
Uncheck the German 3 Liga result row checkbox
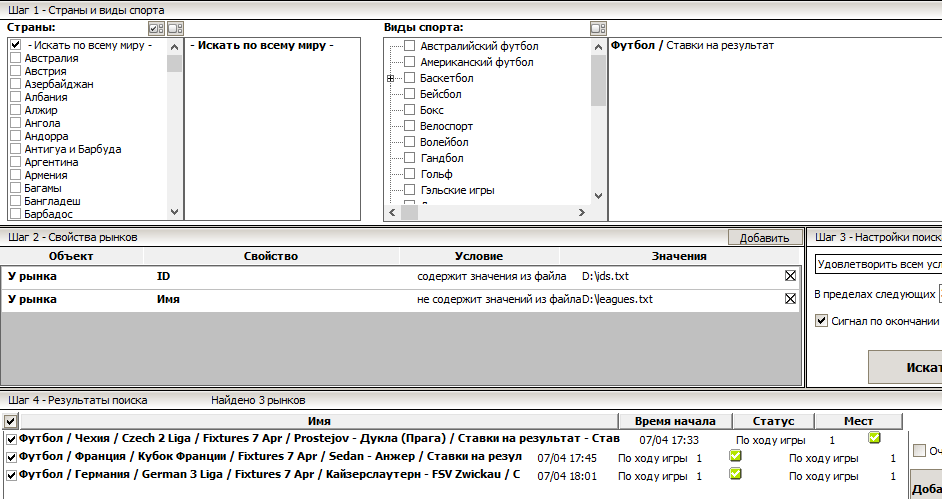11,475
